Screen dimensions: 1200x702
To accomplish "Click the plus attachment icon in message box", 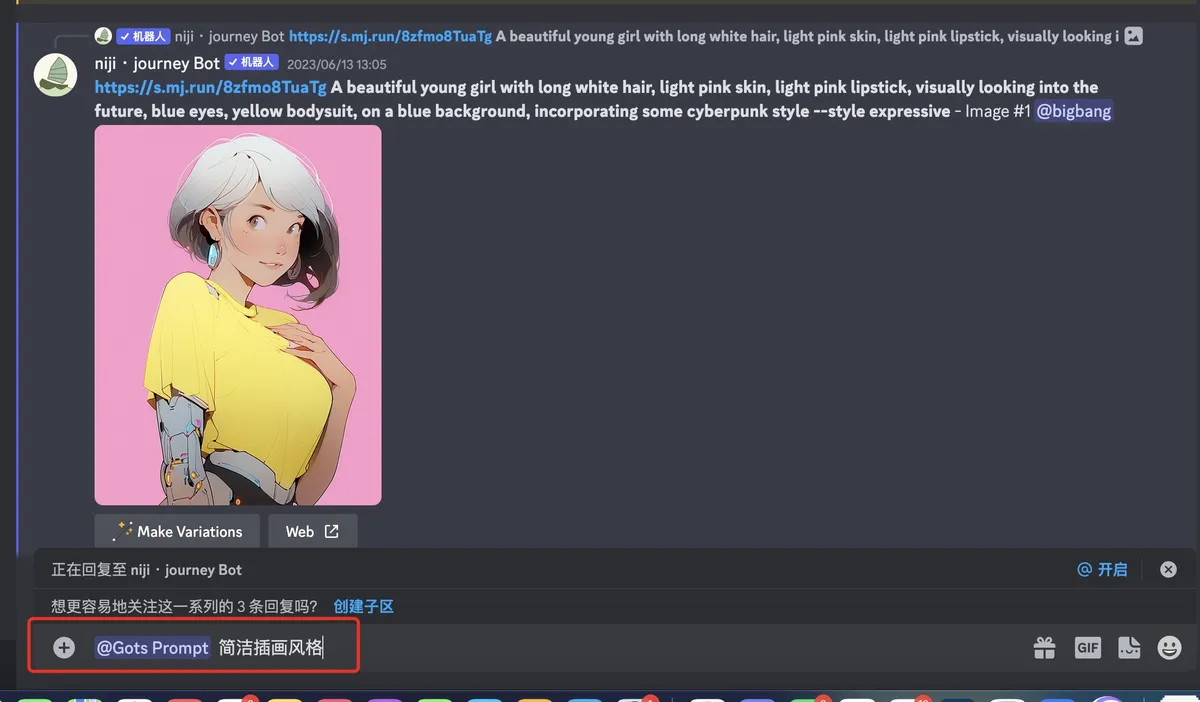I will [x=64, y=648].
